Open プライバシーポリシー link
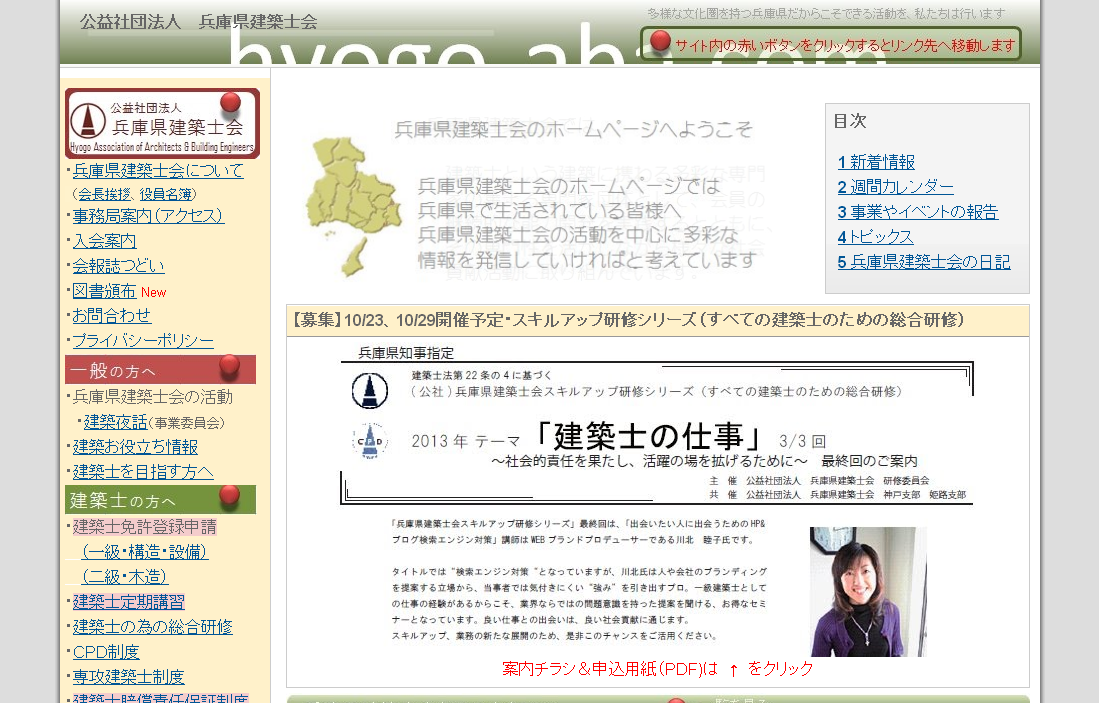This screenshot has width=1099, height=703. pos(143,341)
